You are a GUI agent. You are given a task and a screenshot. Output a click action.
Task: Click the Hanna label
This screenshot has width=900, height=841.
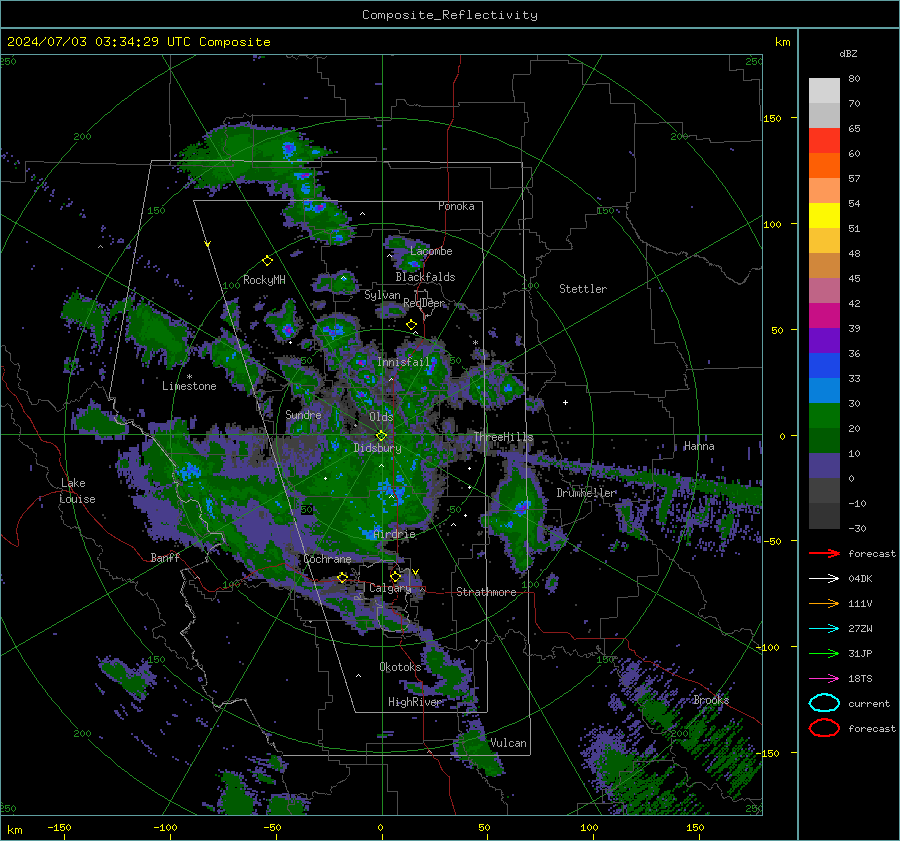[x=699, y=446]
